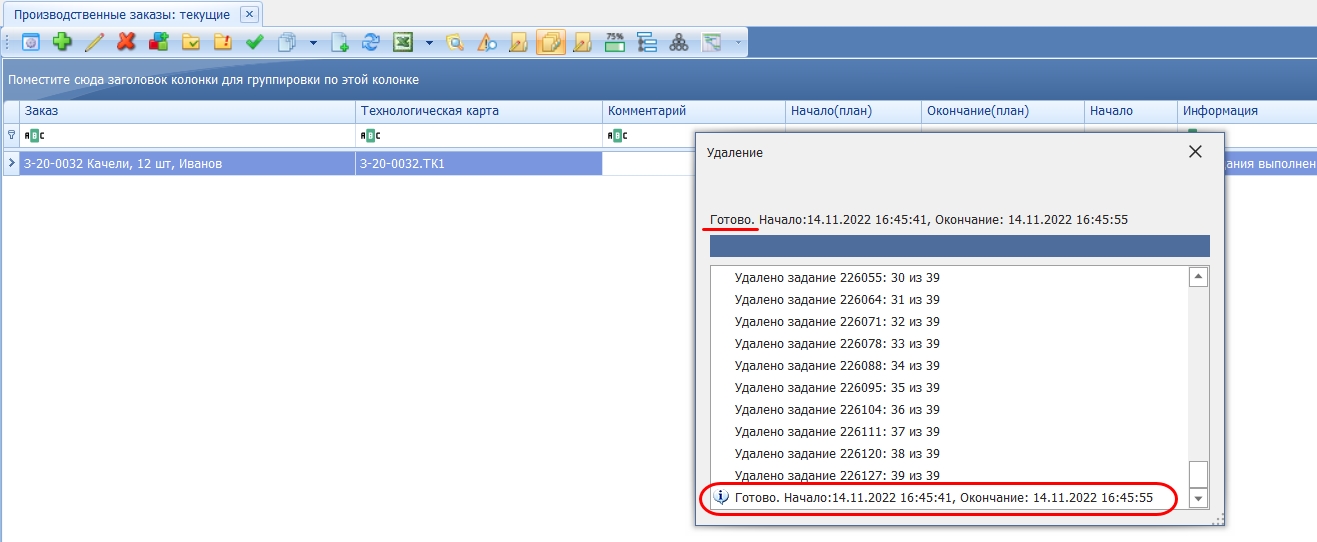Click the tree structure icon
Image resolution: width=1317 pixels, height=542 pixels.
(x=646, y=42)
